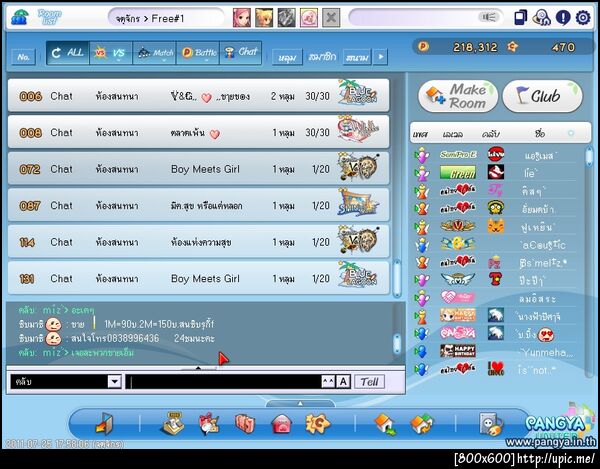Viewport: 600px width, 469px height.
Task: Open the settings gear icon
Action: coord(583,18)
